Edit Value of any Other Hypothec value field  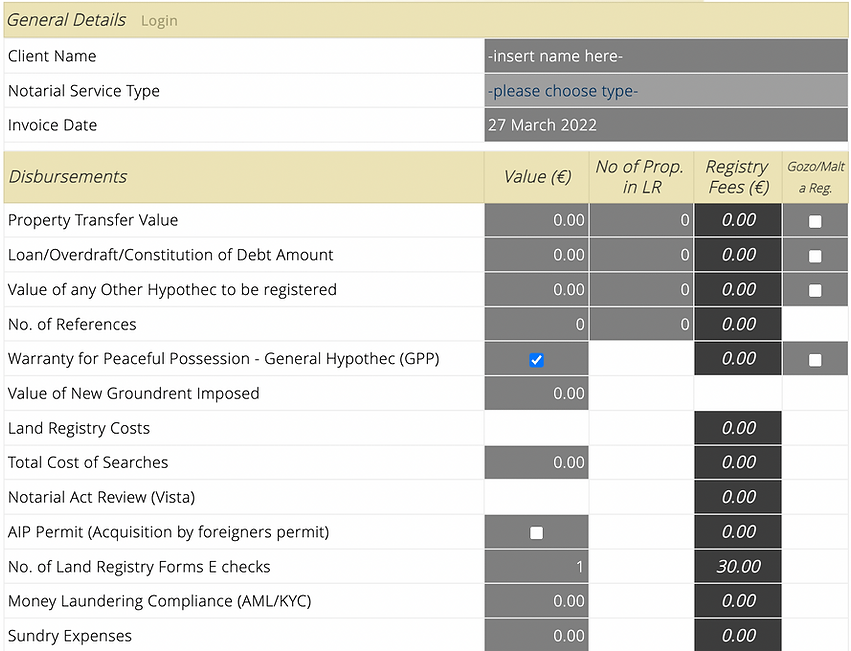[536, 289]
